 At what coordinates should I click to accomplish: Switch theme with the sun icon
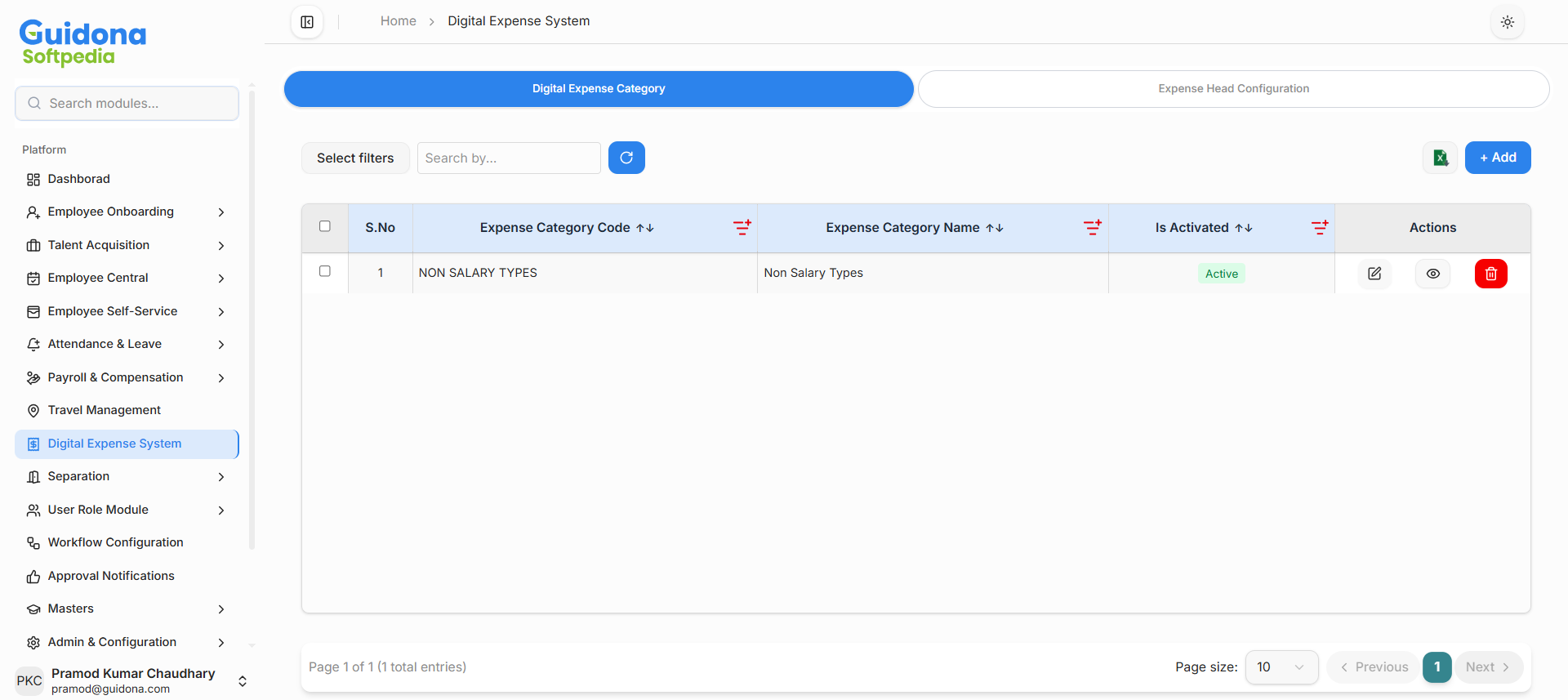pos(1507,22)
